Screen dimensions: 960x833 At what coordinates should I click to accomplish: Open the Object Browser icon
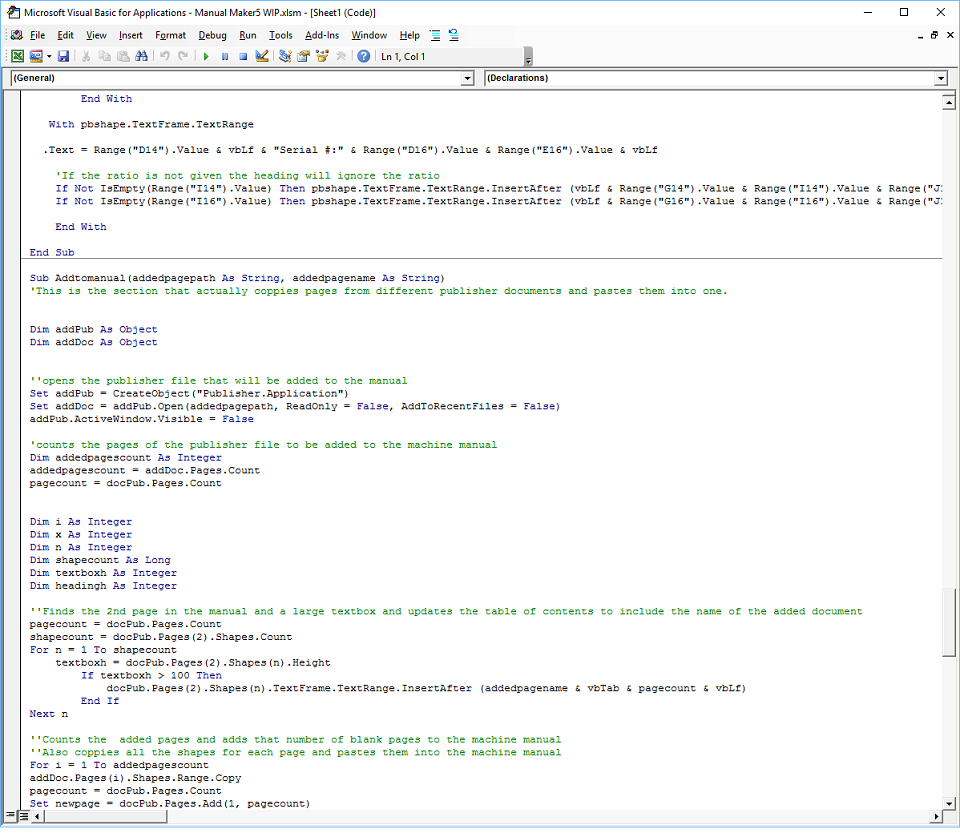[x=323, y=57]
